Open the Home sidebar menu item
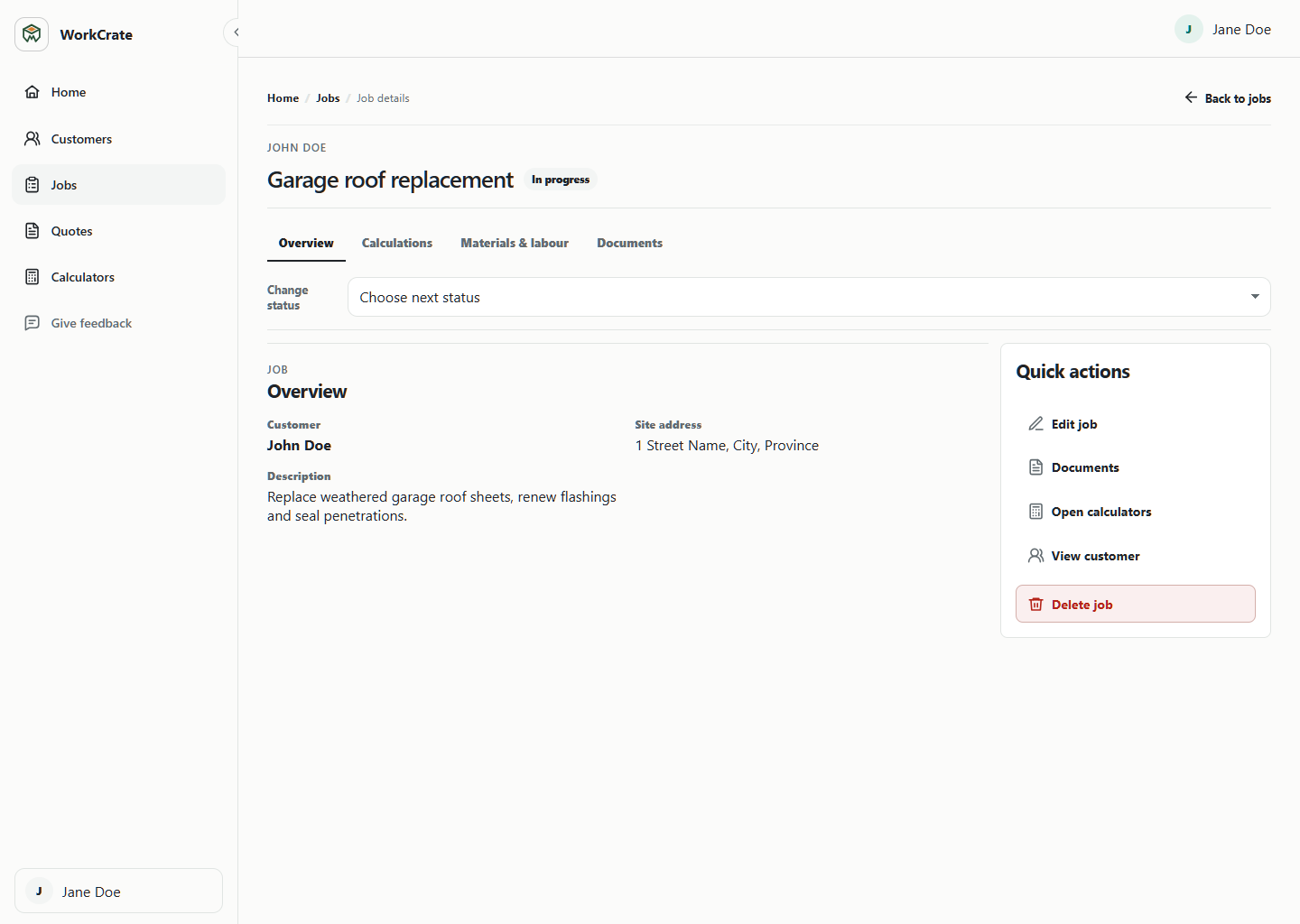The image size is (1300, 924). click(118, 92)
